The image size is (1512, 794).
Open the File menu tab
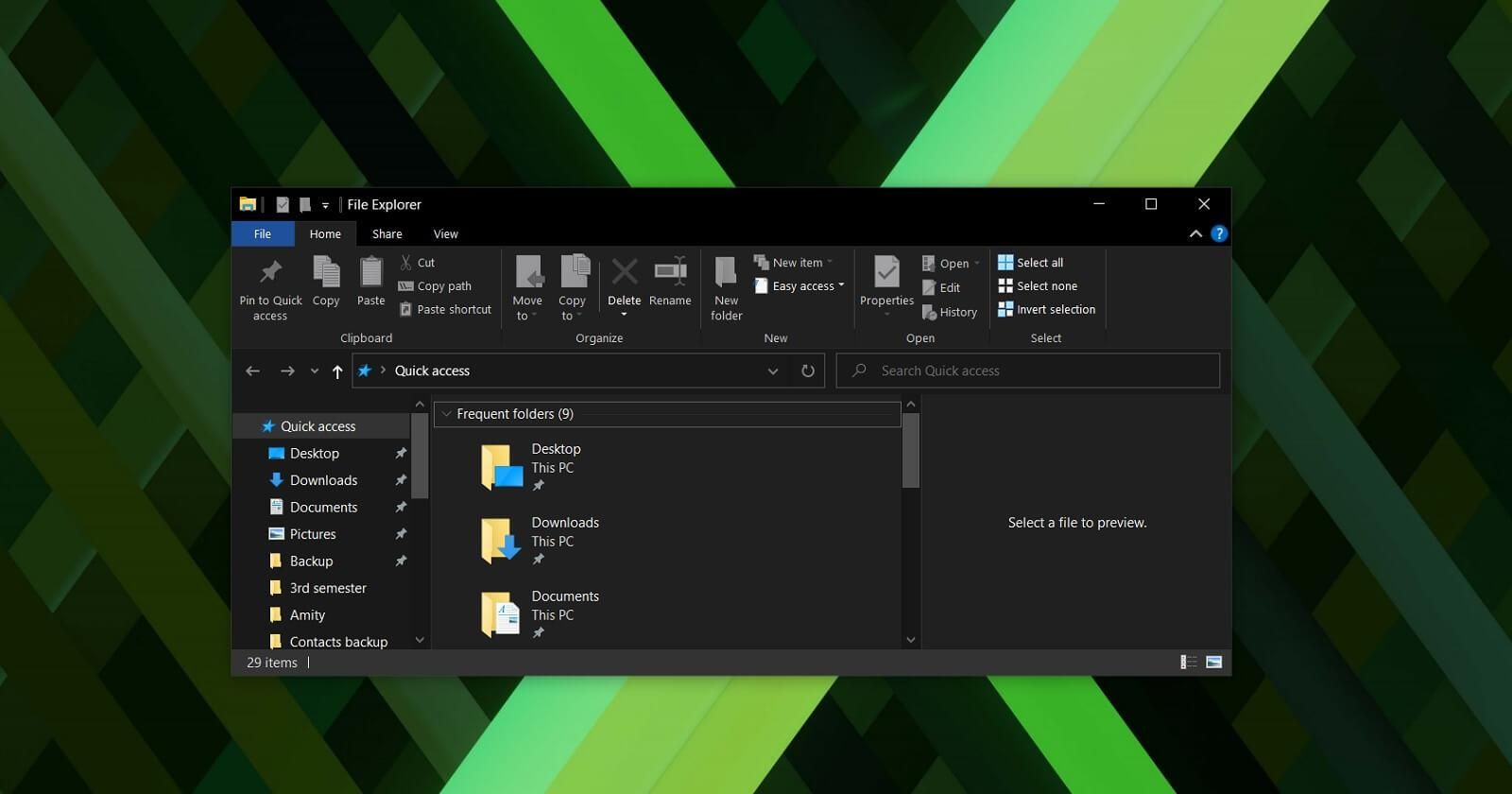coord(263,234)
